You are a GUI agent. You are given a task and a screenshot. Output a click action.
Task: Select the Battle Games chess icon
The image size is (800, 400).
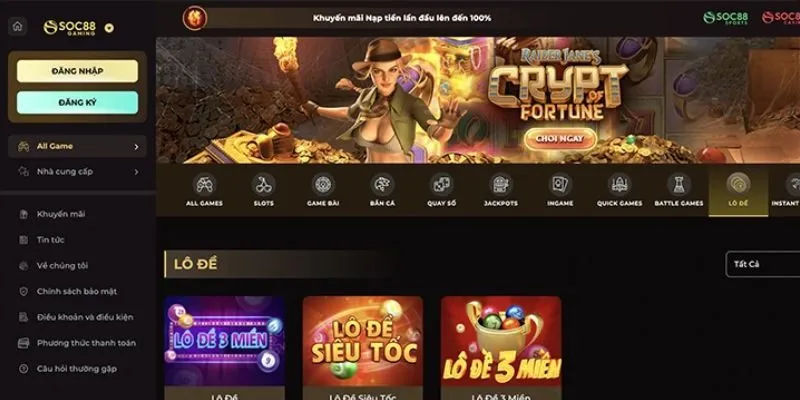[679, 184]
